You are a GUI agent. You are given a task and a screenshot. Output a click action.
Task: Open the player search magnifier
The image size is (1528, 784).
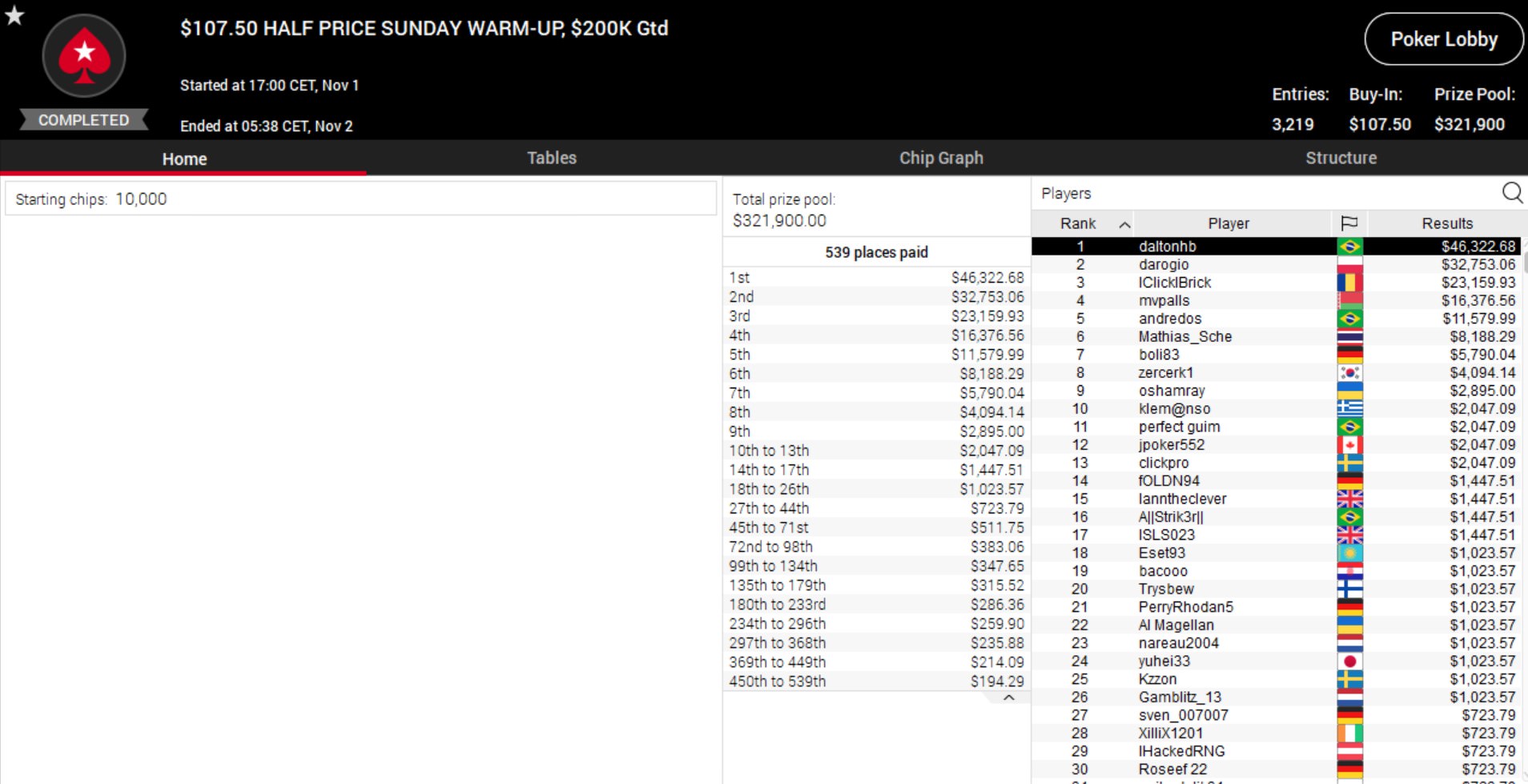point(1511,193)
